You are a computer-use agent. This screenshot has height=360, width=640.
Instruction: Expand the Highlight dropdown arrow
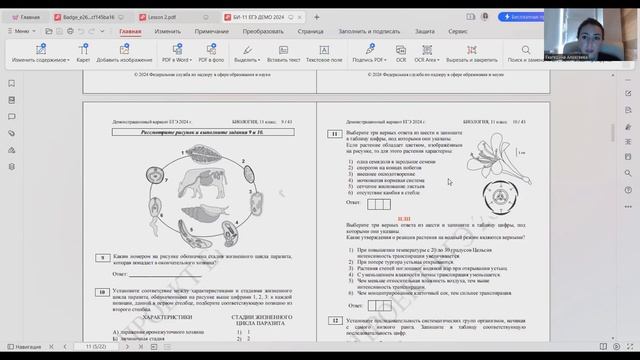(x=259, y=60)
